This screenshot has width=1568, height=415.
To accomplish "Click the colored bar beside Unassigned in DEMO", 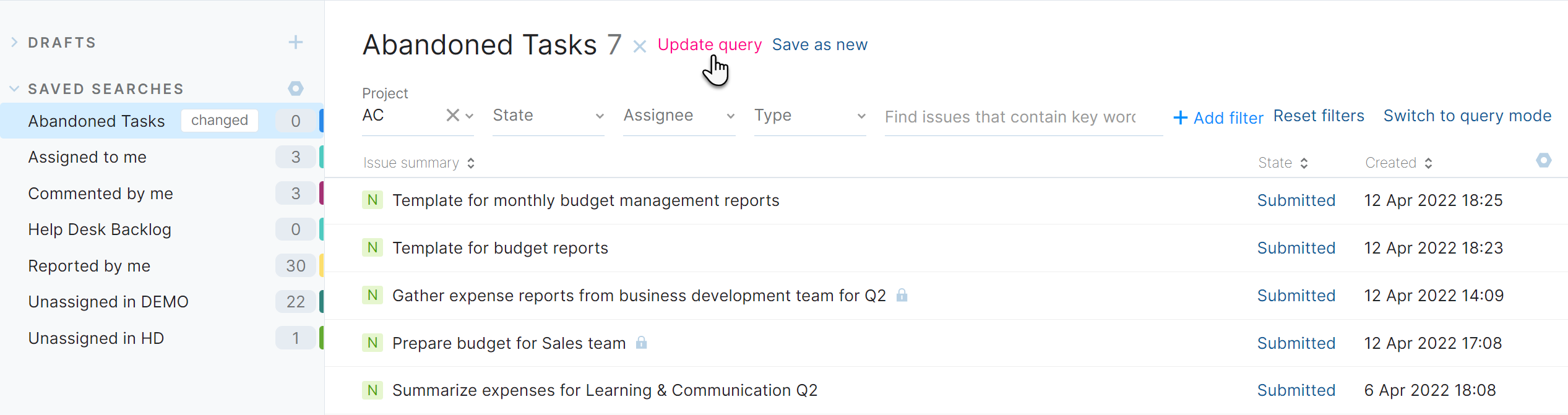I will tap(321, 301).
